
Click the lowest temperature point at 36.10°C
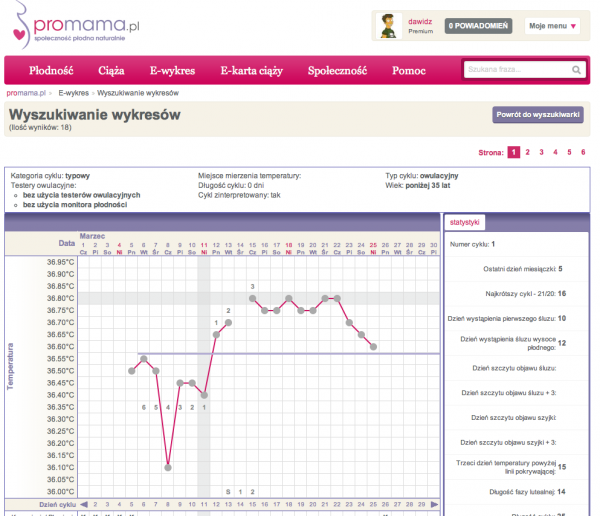tap(168, 467)
